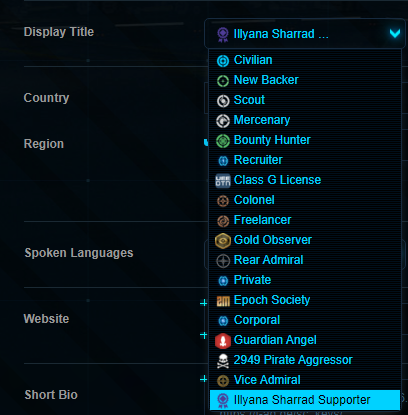The height and width of the screenshot is (415, 408).
Task: Select the Recruiter title option
Action: (x=305, y=160)
